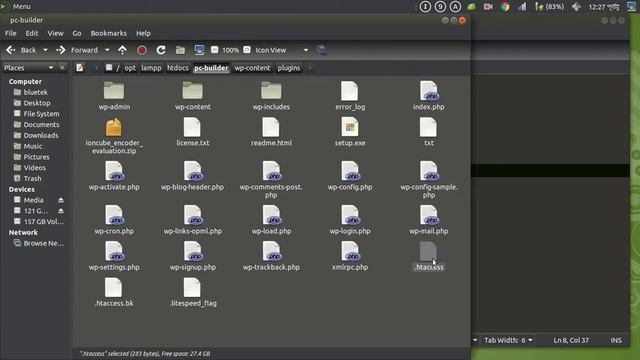This screenshot has height=360, width=640.
Task: Reload the current folder
Action: pyautogui.click(x=161, y=50)
